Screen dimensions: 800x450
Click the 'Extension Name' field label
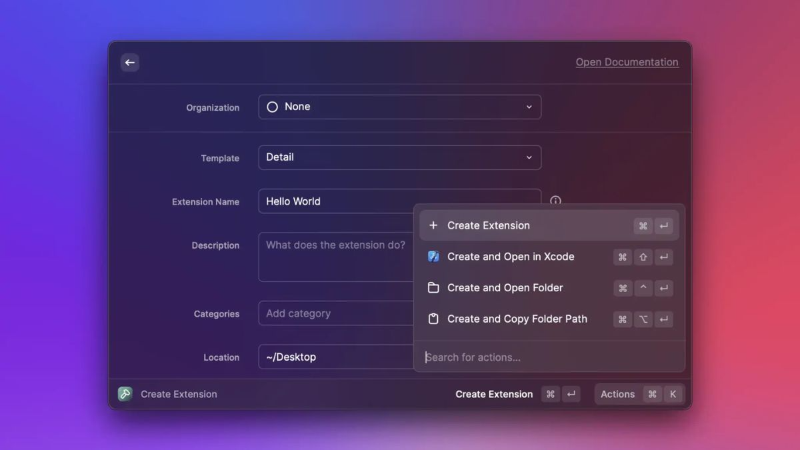(x=206, y=202)
